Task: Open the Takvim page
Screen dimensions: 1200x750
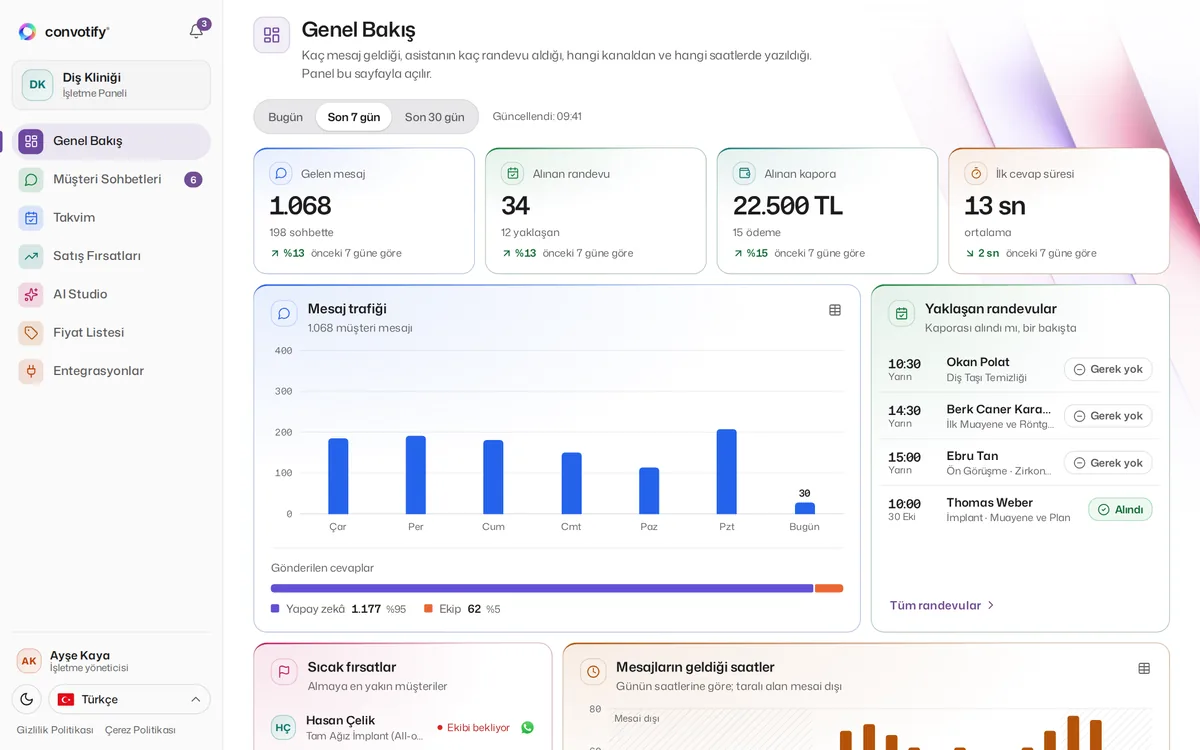Action: pos(111,218)
